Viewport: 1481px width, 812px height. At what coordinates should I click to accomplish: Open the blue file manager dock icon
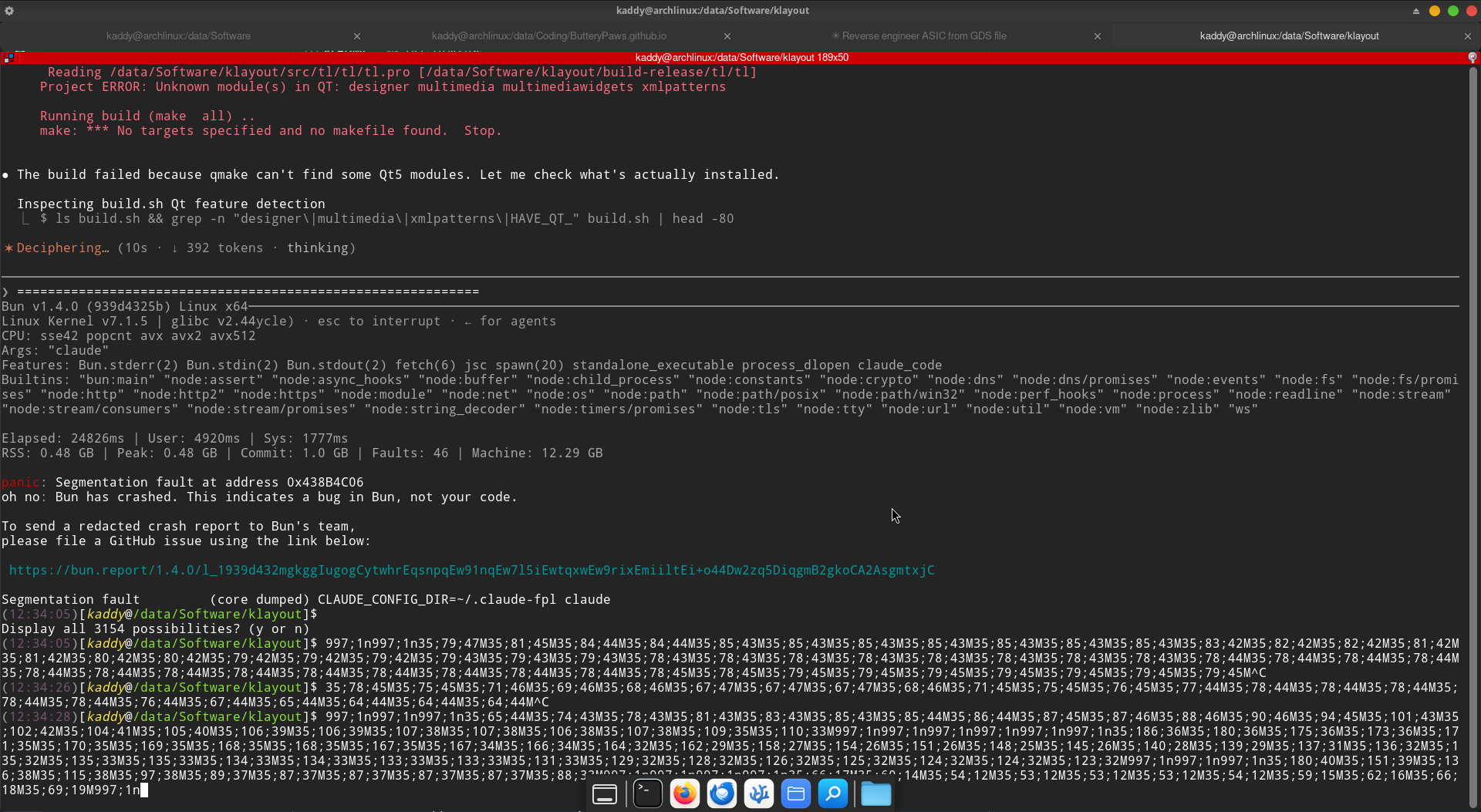[795, 793]
